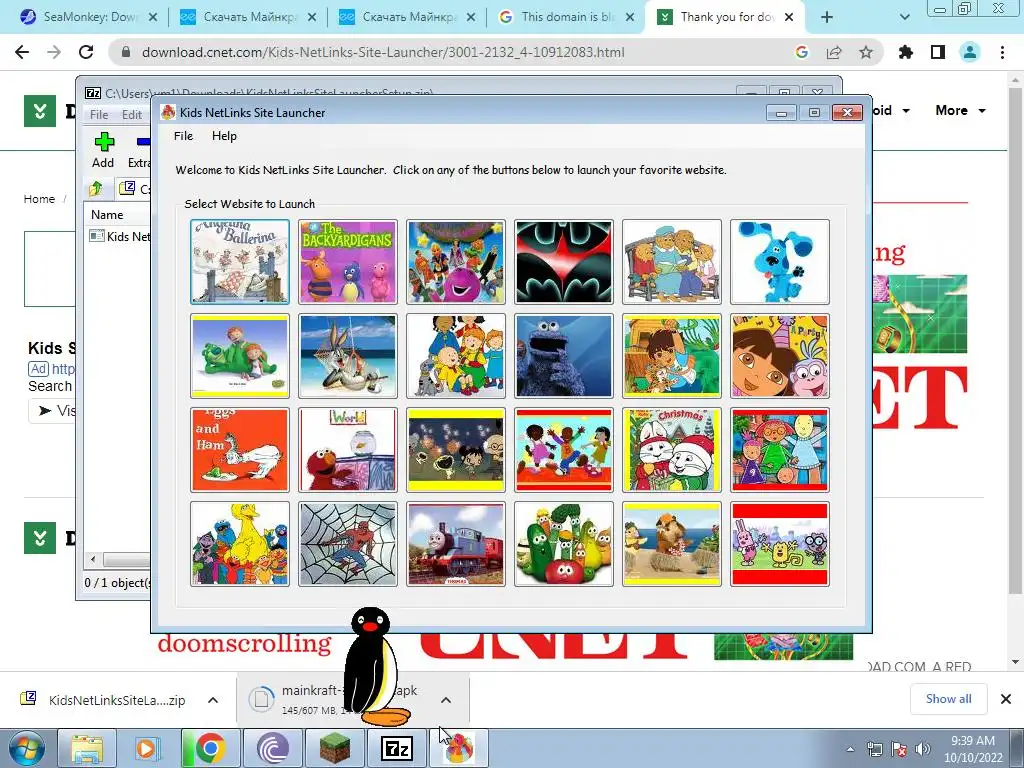Launch the Elmo's World website

(347, 450)
